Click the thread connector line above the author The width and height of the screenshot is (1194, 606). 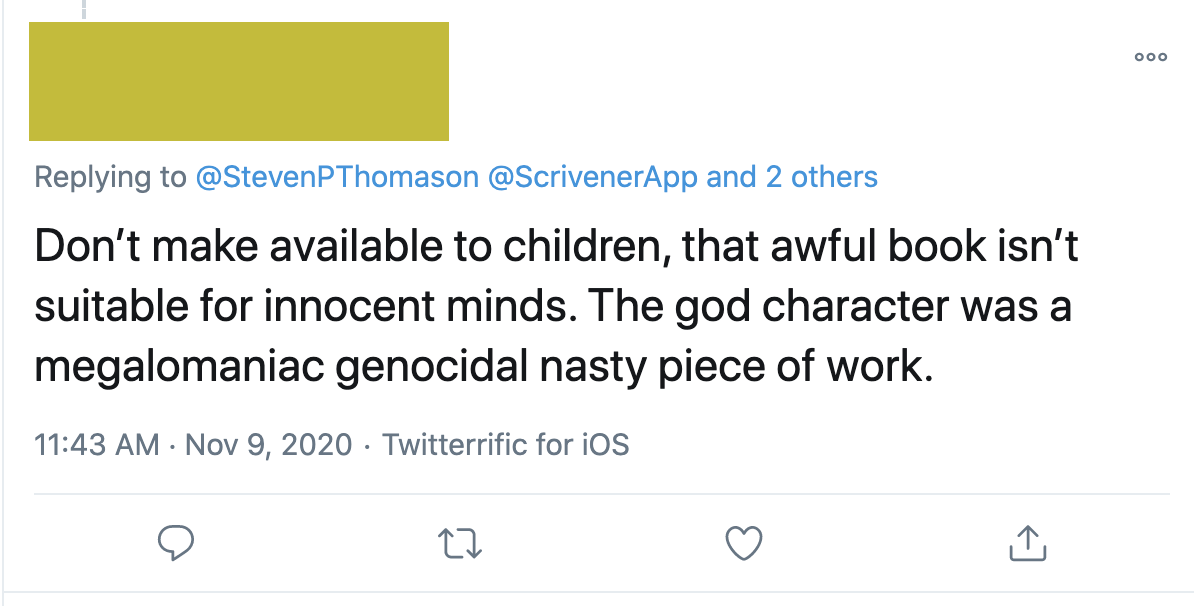coord(84,9)
